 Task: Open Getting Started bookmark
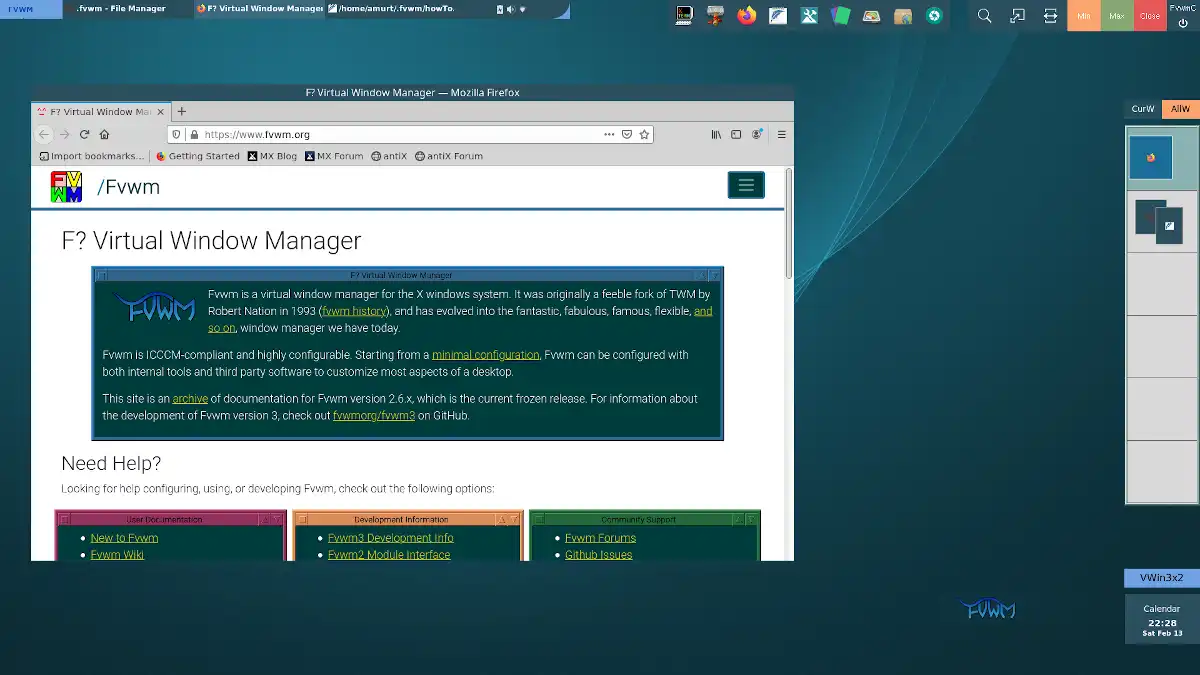tap(198, 156)
